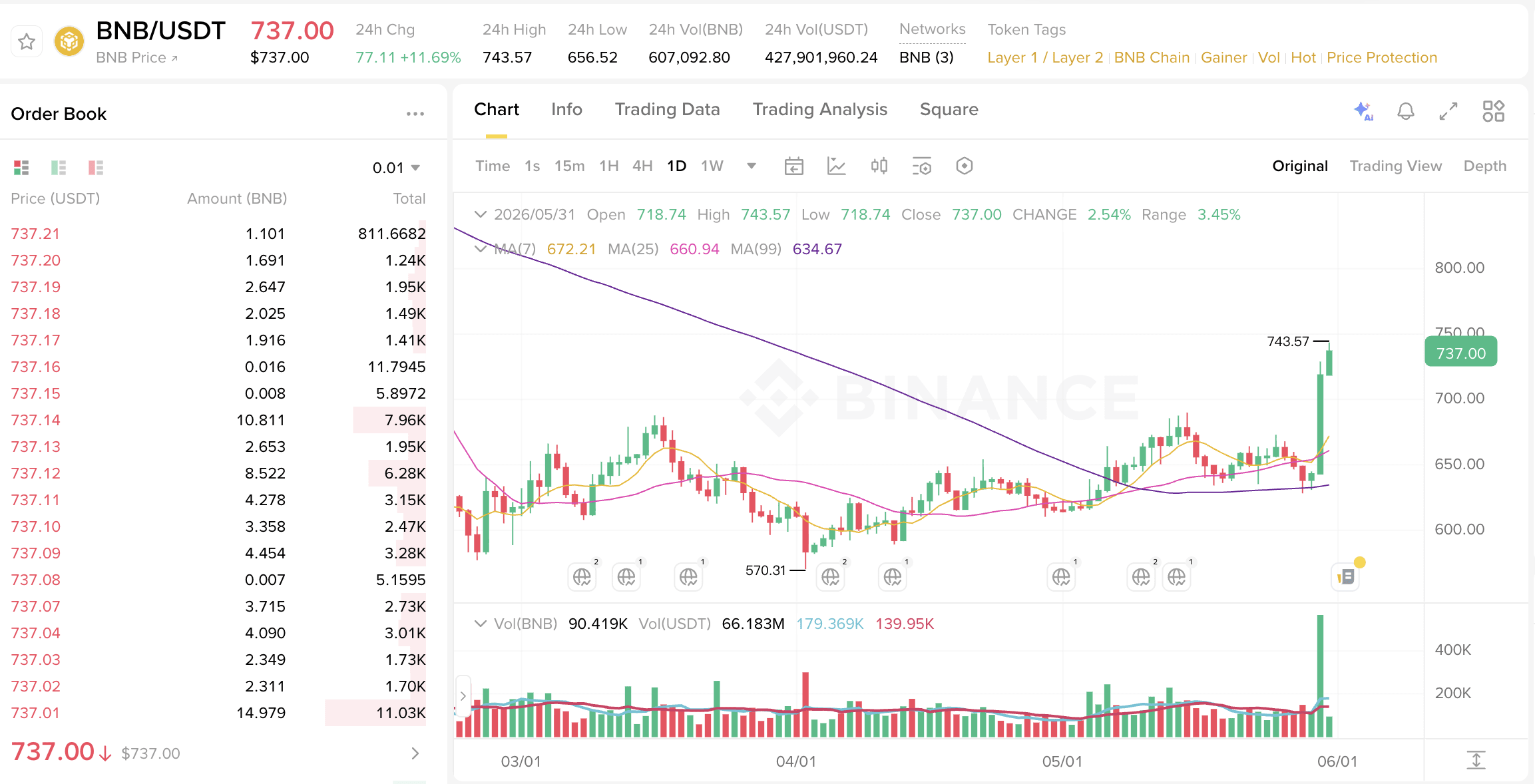Click the BNB coin logo

(69, 42)
